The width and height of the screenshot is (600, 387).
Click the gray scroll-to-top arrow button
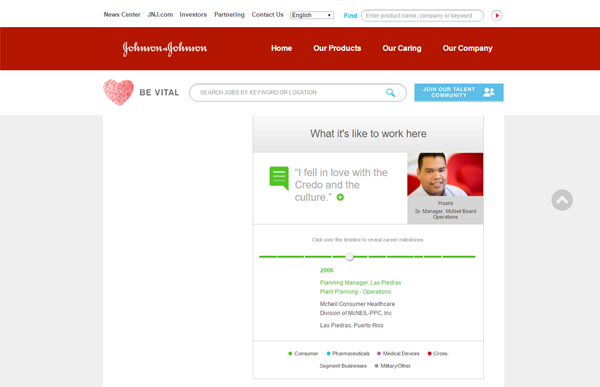(562, 200)
